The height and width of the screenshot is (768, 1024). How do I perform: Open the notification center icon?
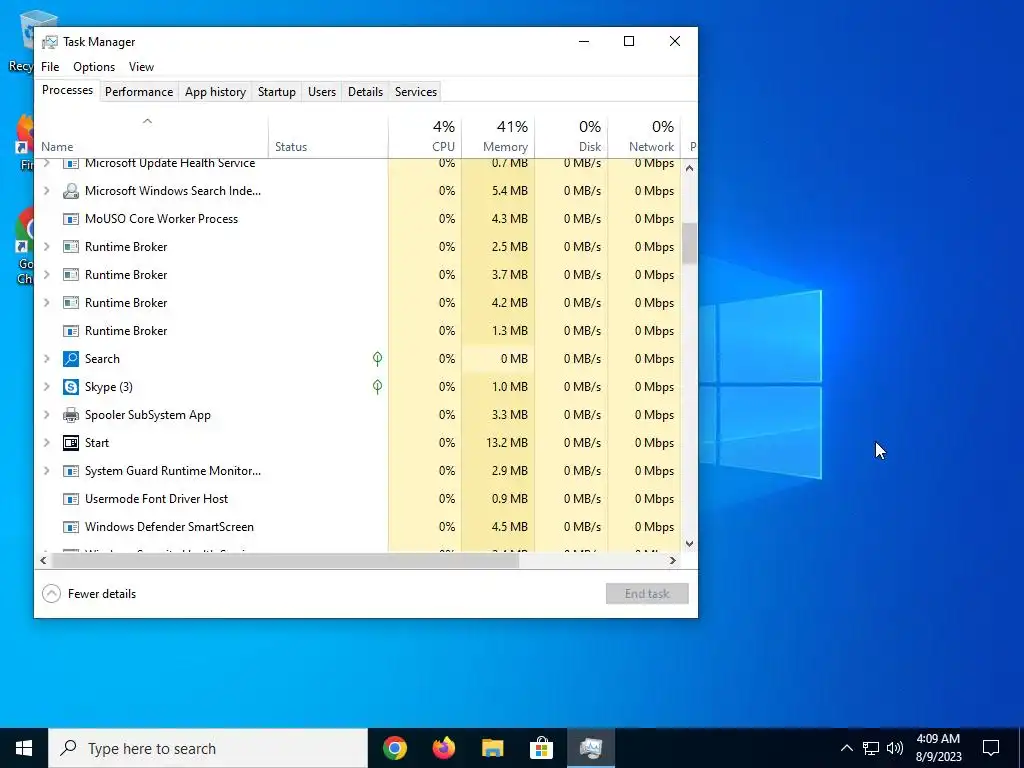[x=991, y=748]
